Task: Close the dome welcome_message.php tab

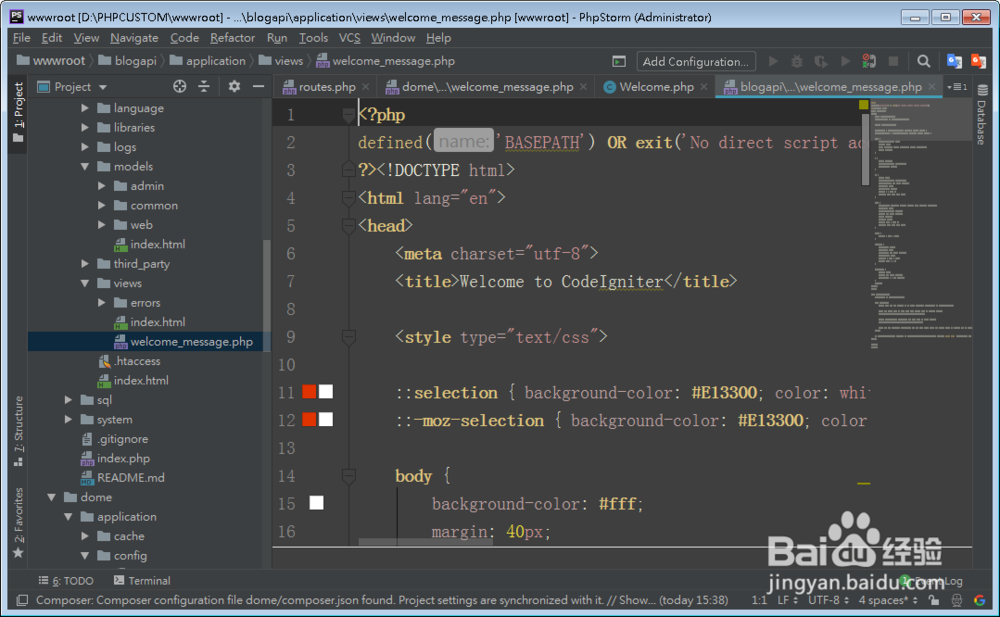Action: [583, 87]
